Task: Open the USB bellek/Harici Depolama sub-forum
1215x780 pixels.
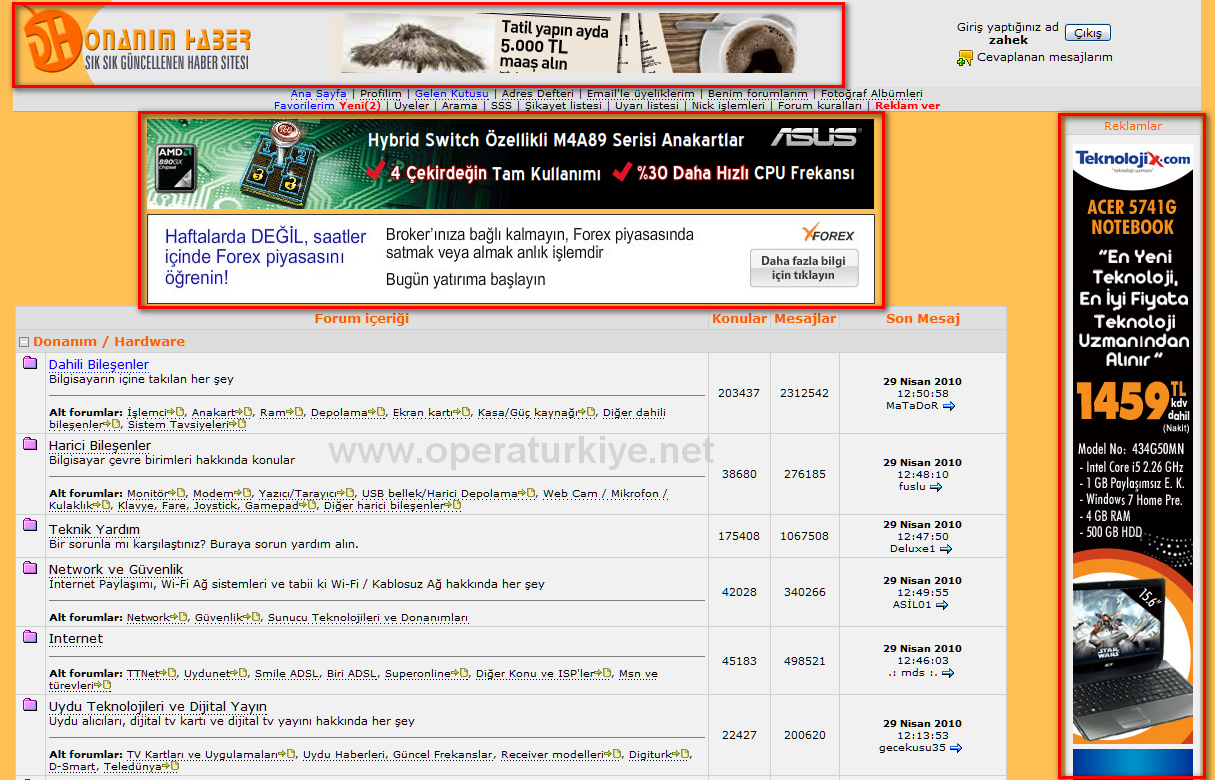Action: [x=440, y=494]
